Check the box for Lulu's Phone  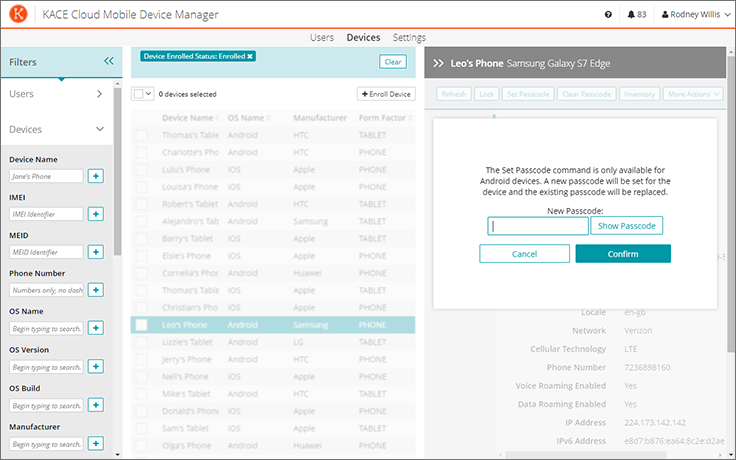tap(141, 169)
